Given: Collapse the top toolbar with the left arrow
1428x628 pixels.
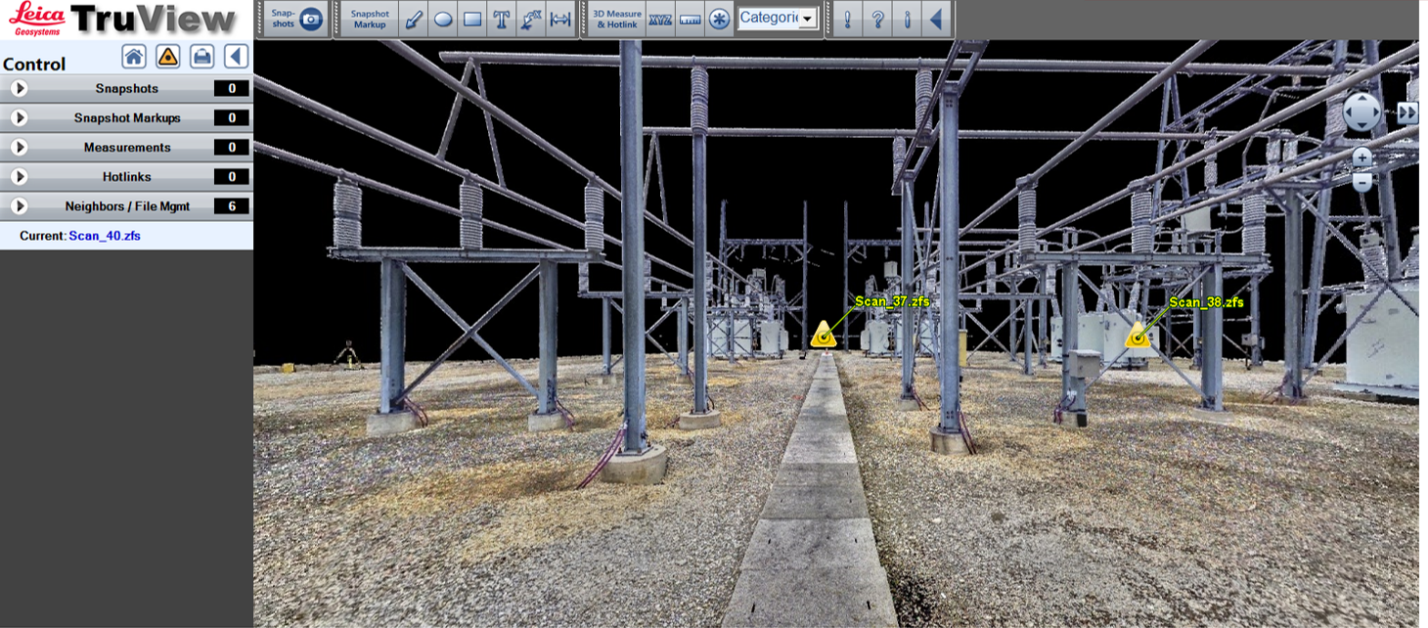Looking at the screenshot, I should pyautogui.click(x=936, y=19).
